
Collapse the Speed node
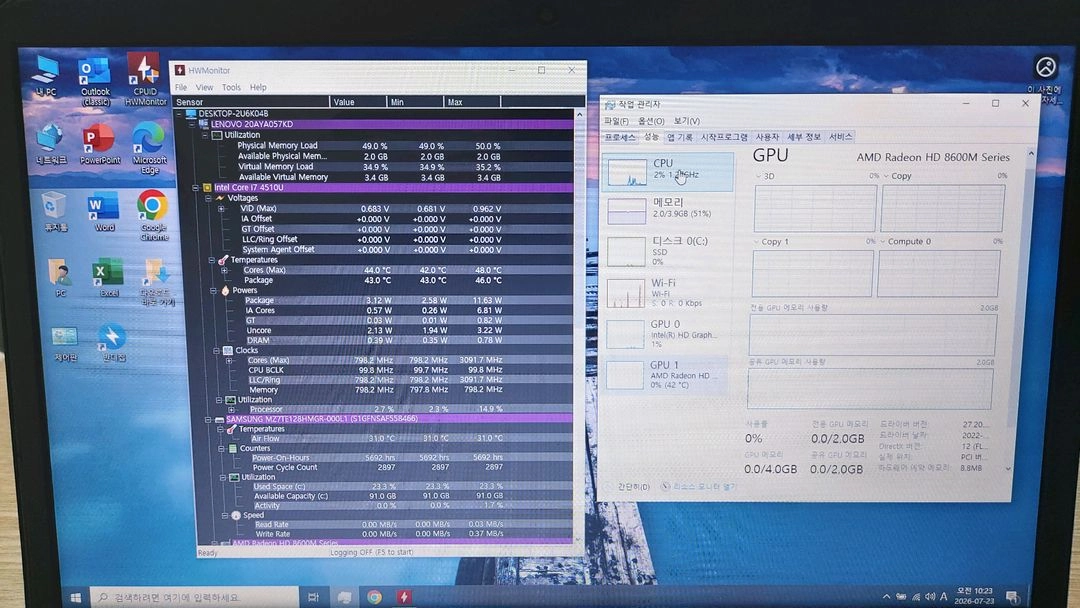click(225, 515)
